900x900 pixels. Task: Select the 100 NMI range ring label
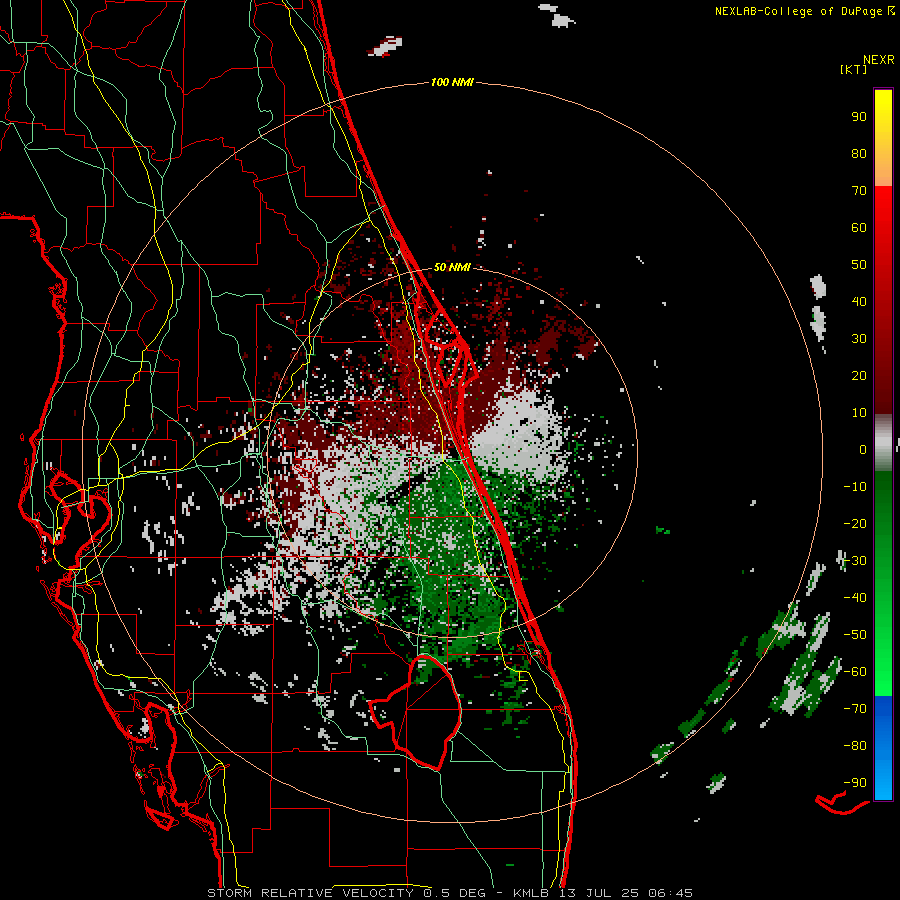point(452,82)
